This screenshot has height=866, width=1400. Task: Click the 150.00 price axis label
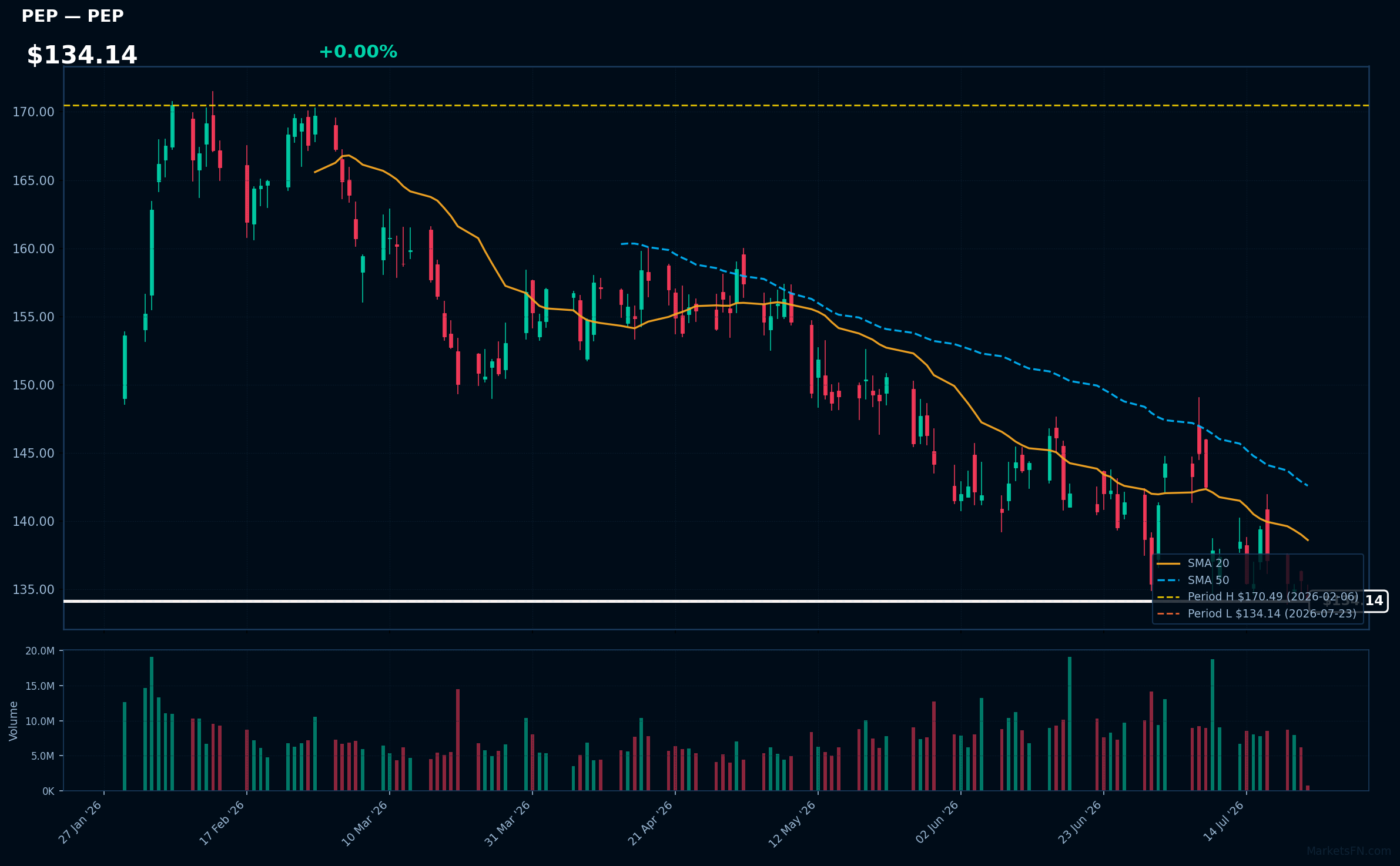(34, 385)
